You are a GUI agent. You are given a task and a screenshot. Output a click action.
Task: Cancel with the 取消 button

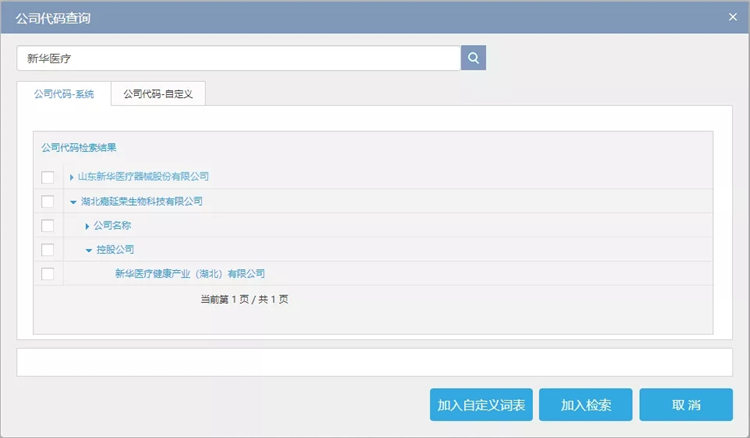[686, 405]
